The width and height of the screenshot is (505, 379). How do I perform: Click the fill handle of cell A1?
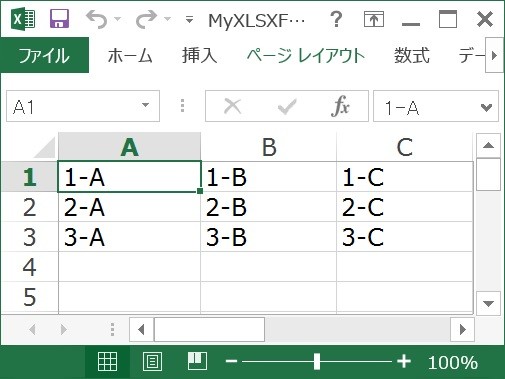point(200,191)
